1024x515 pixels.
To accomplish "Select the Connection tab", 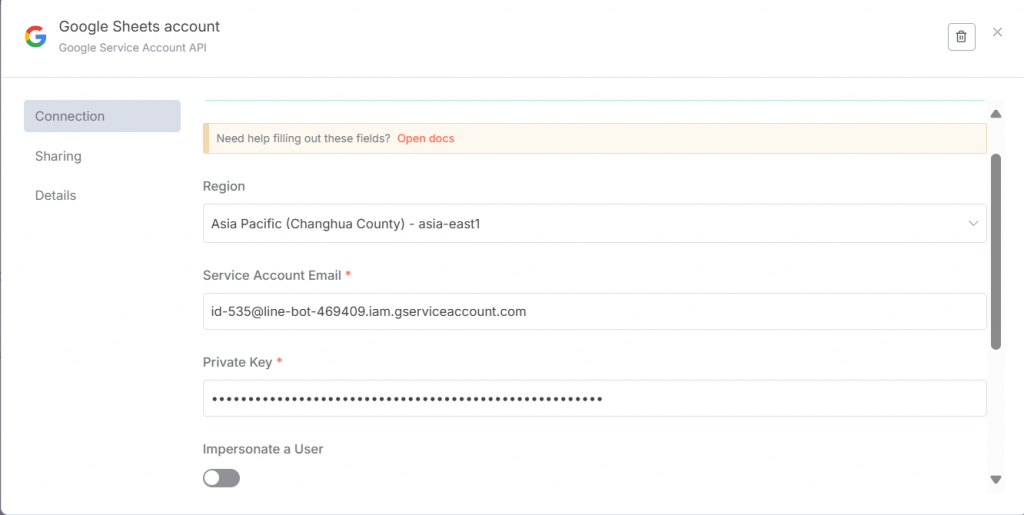I will [x=102, y=116].
